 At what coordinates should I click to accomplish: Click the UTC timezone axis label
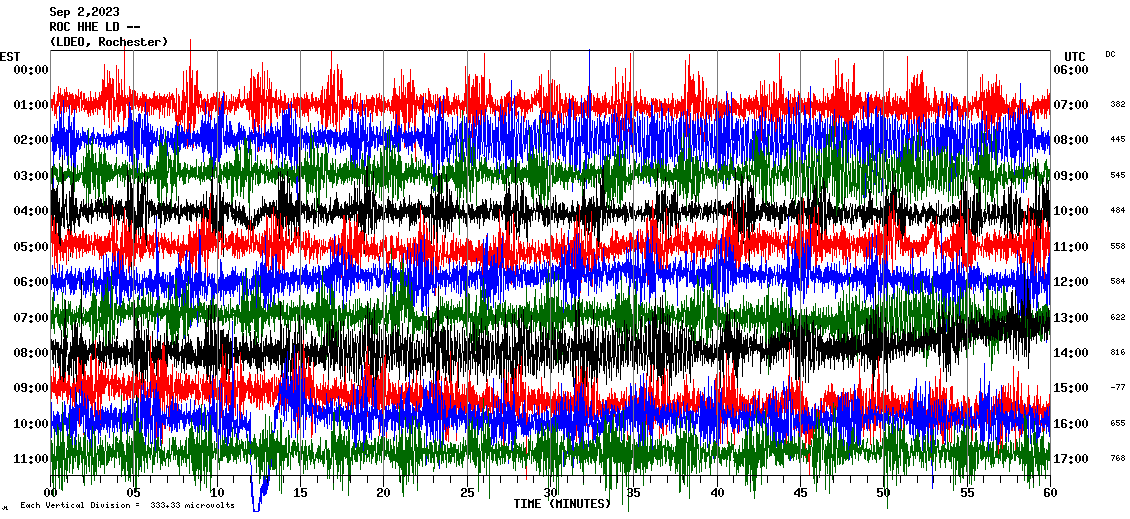coord(1074,56)
